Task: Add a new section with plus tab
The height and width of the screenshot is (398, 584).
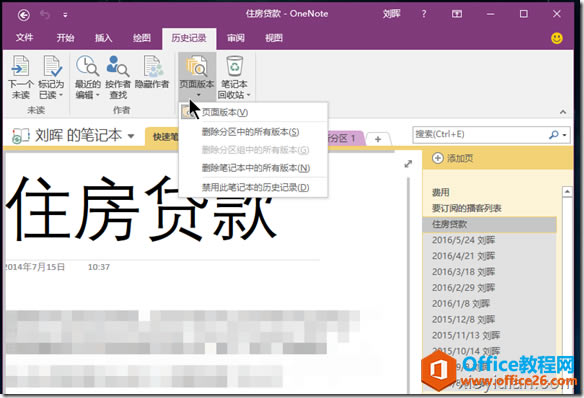Action: 378,139
